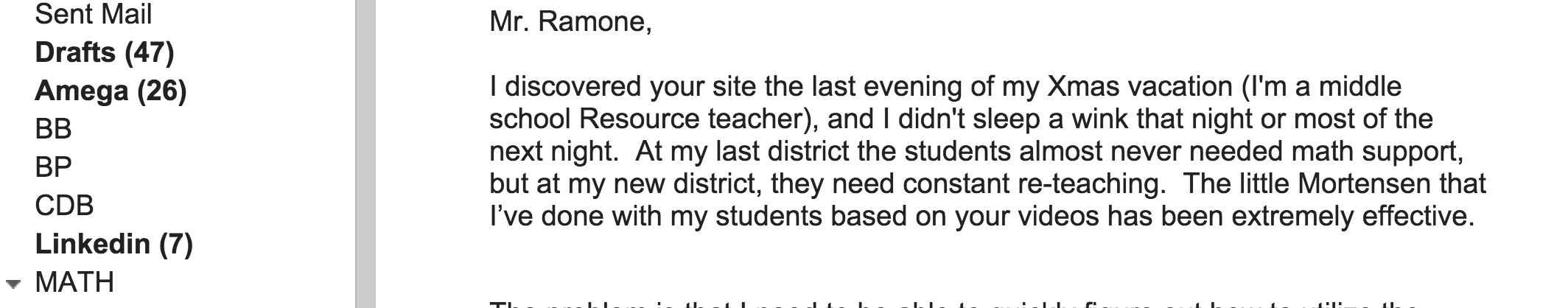Click the greeting 'Mr. Ramone,'
The image size is (1568, 308).
[x=570, y=22]
